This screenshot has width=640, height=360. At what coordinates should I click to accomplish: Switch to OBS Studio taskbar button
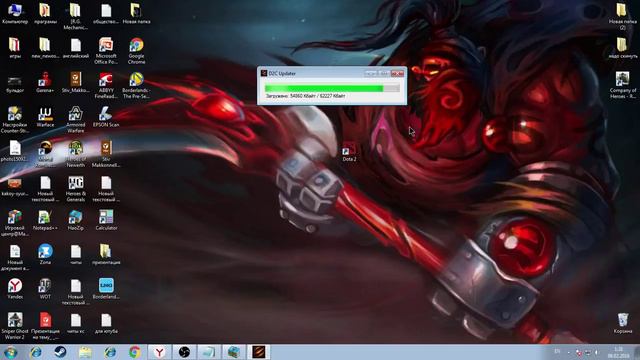[x=184, y=352]
